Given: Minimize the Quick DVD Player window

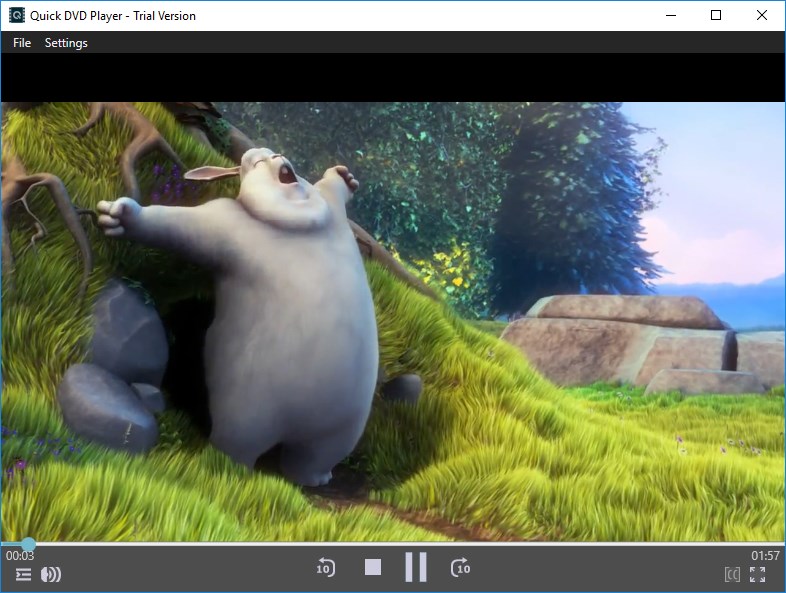Looking at the screenshot, I should tap(671, 16).
